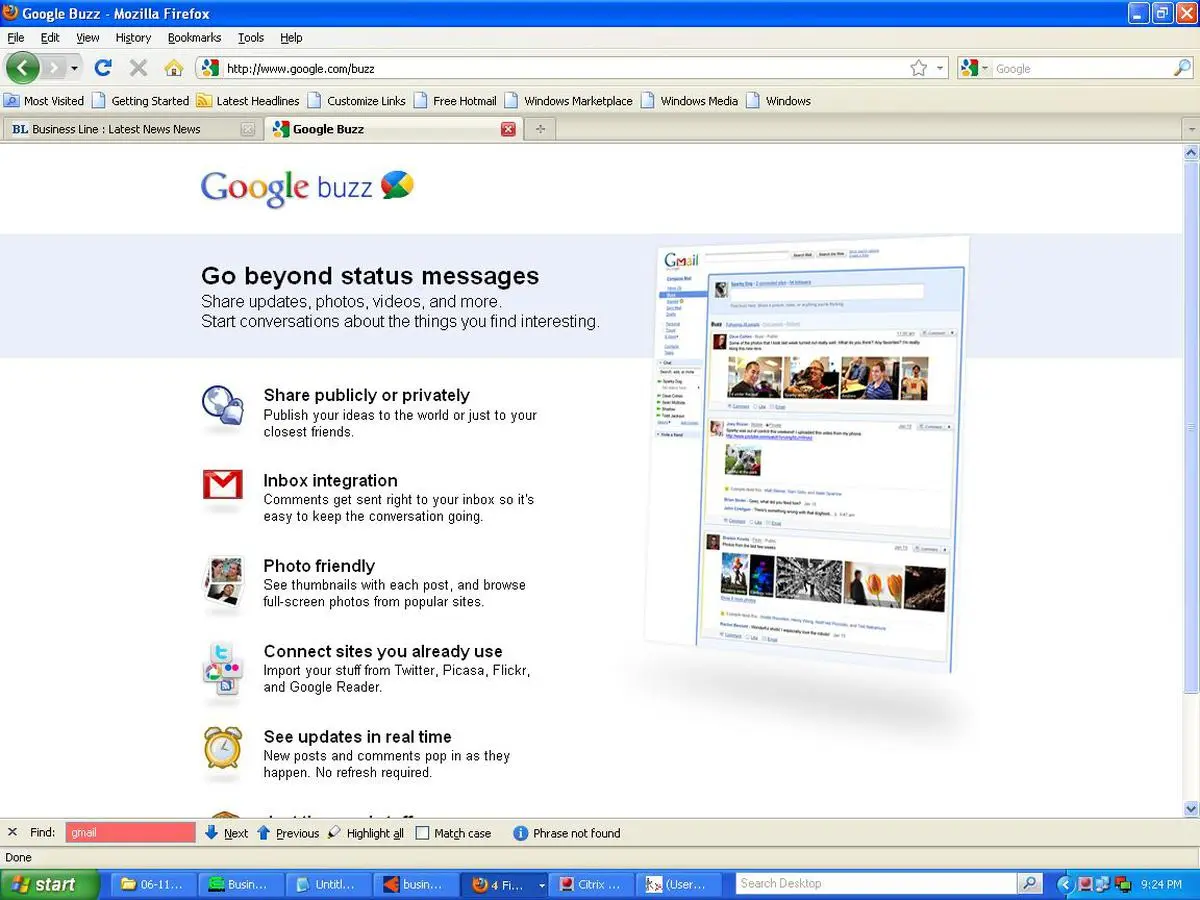This screenshot has width=1200, height=900.
Task: Bookmark this page with the star icon
Action: point(919,68)
